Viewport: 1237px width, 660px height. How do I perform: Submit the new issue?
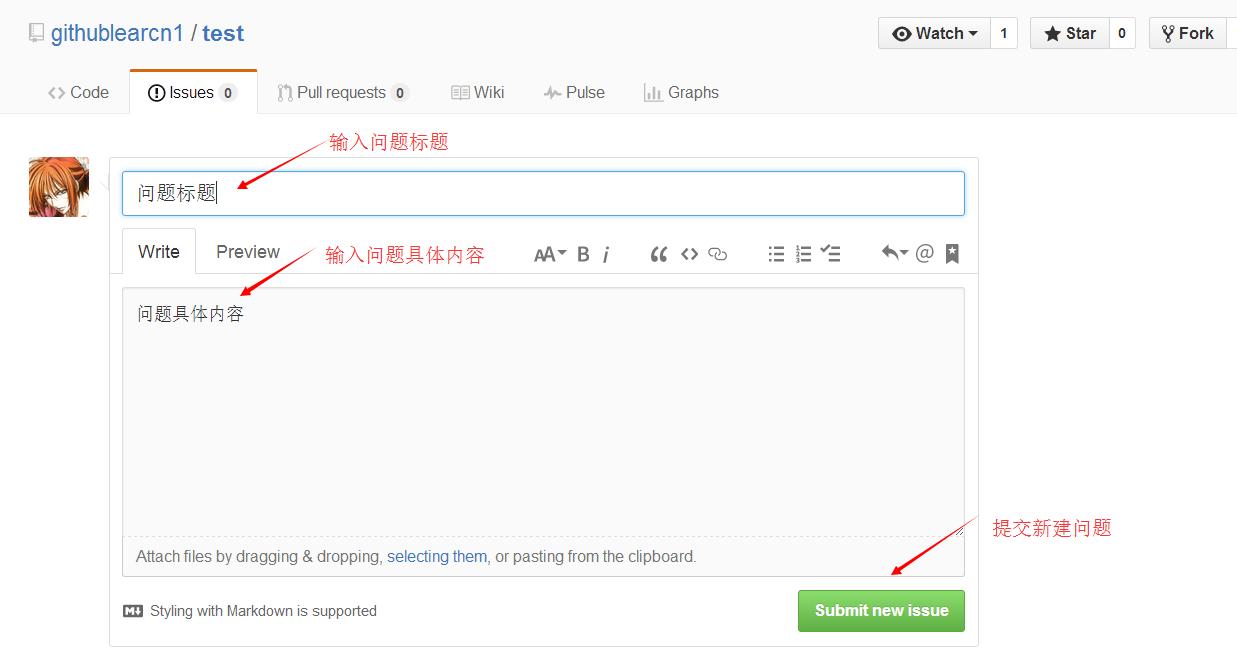[x=881, y=610]
